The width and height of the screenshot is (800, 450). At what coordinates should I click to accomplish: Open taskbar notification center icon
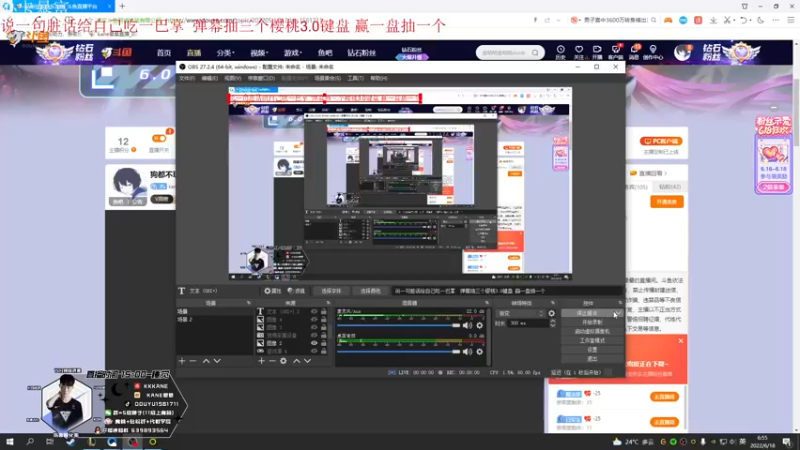tap(787, 442)
